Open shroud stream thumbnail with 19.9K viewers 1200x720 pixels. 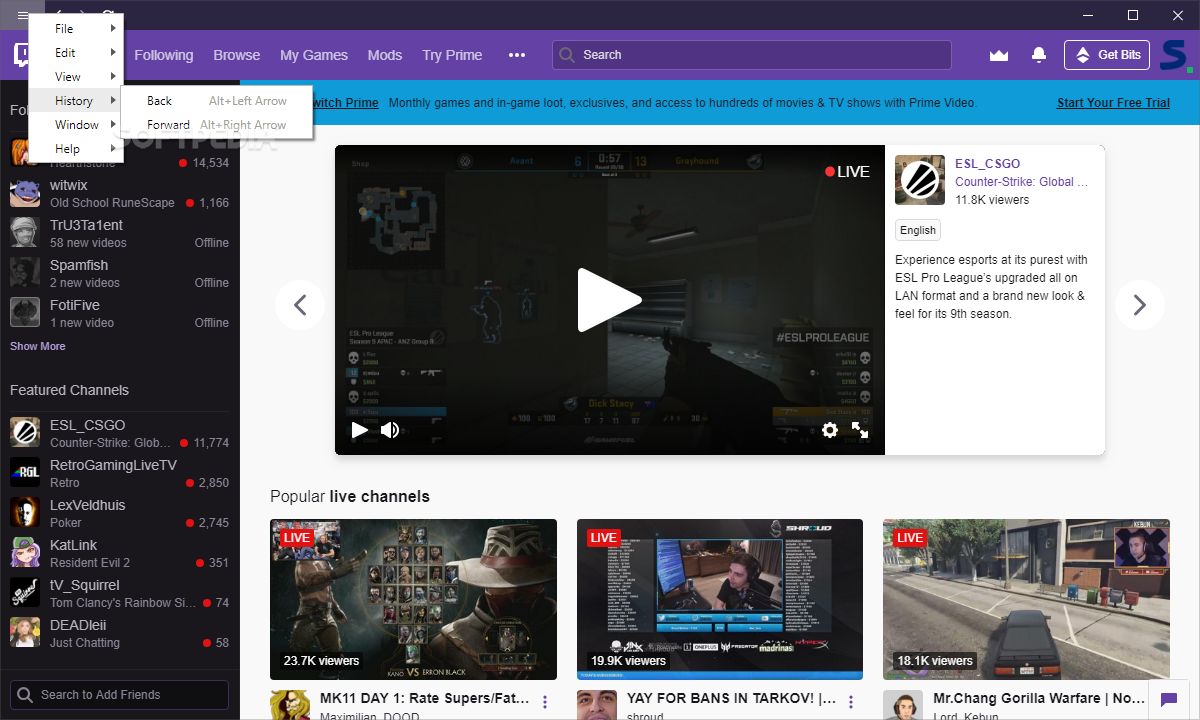(720, 599)
